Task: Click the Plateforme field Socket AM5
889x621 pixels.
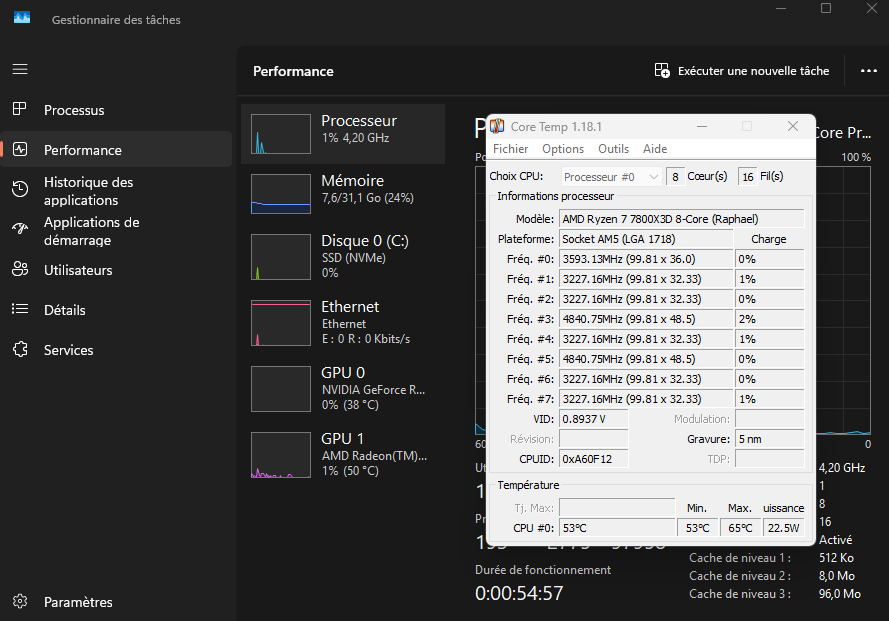Action: tap(646, 239)
